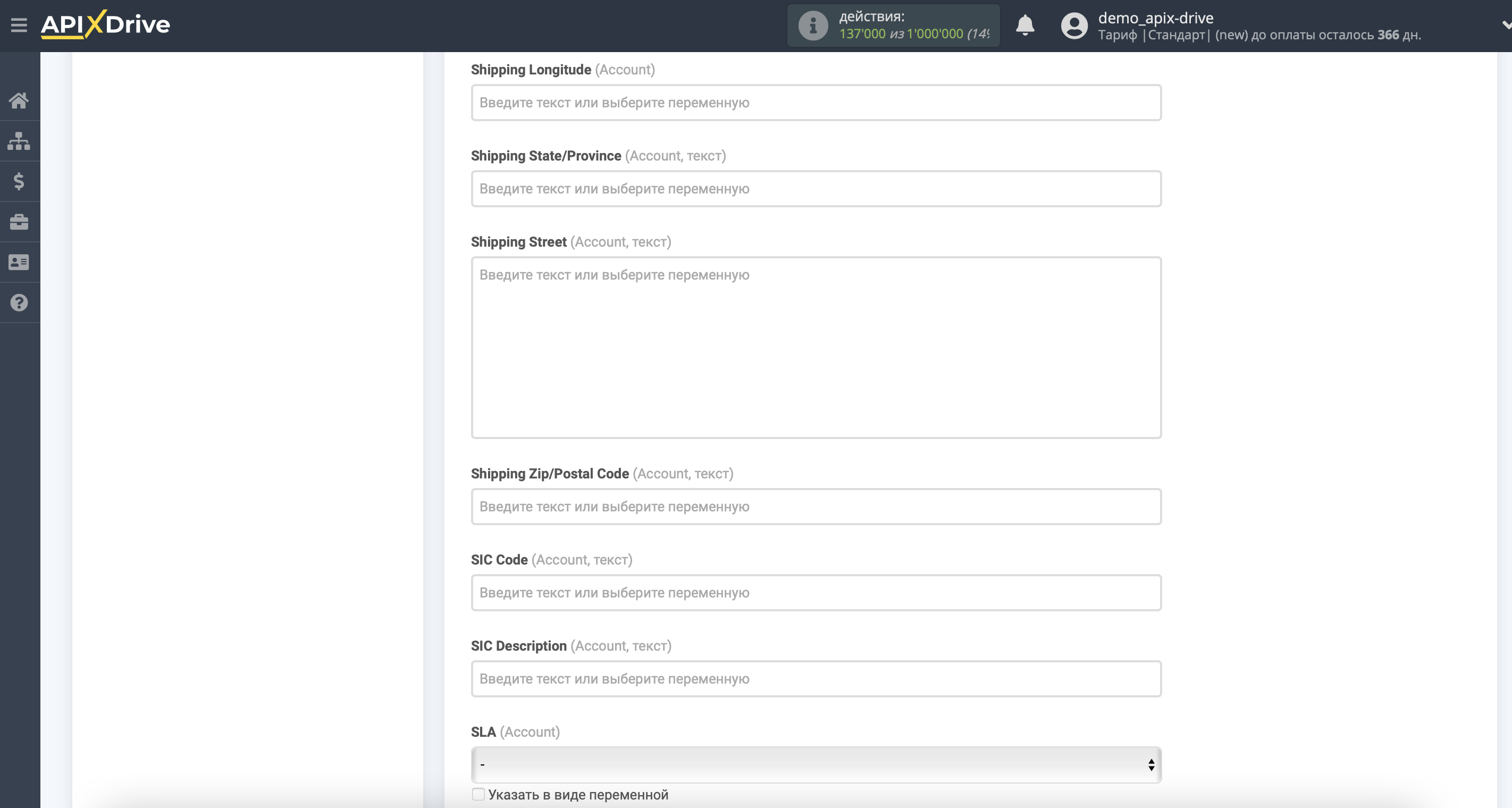This screenshot has width=1512, height=808.
Task: Click the user avatar icon
Action: pos(1074,26)
